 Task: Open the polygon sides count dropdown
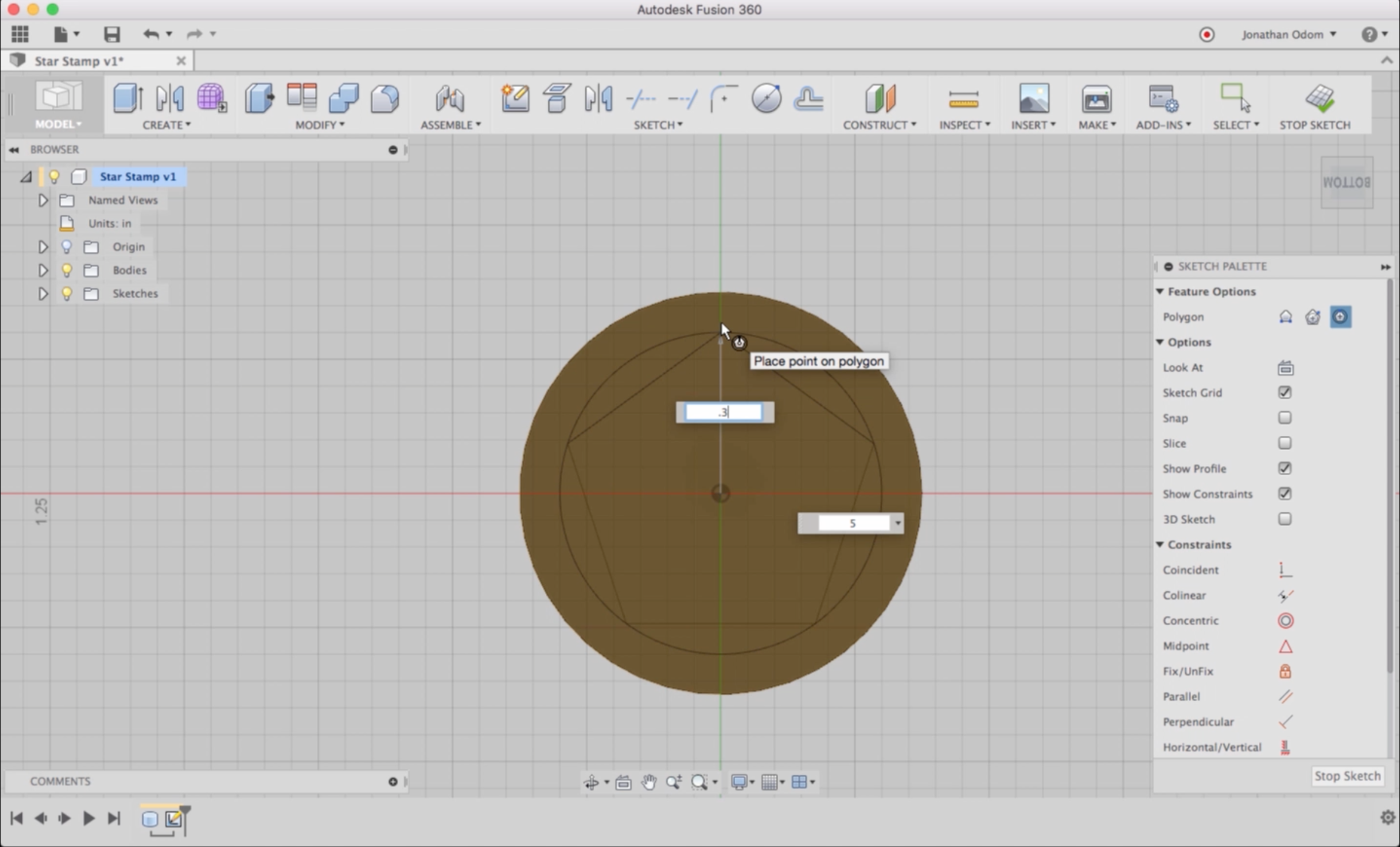tap(898, 523)
